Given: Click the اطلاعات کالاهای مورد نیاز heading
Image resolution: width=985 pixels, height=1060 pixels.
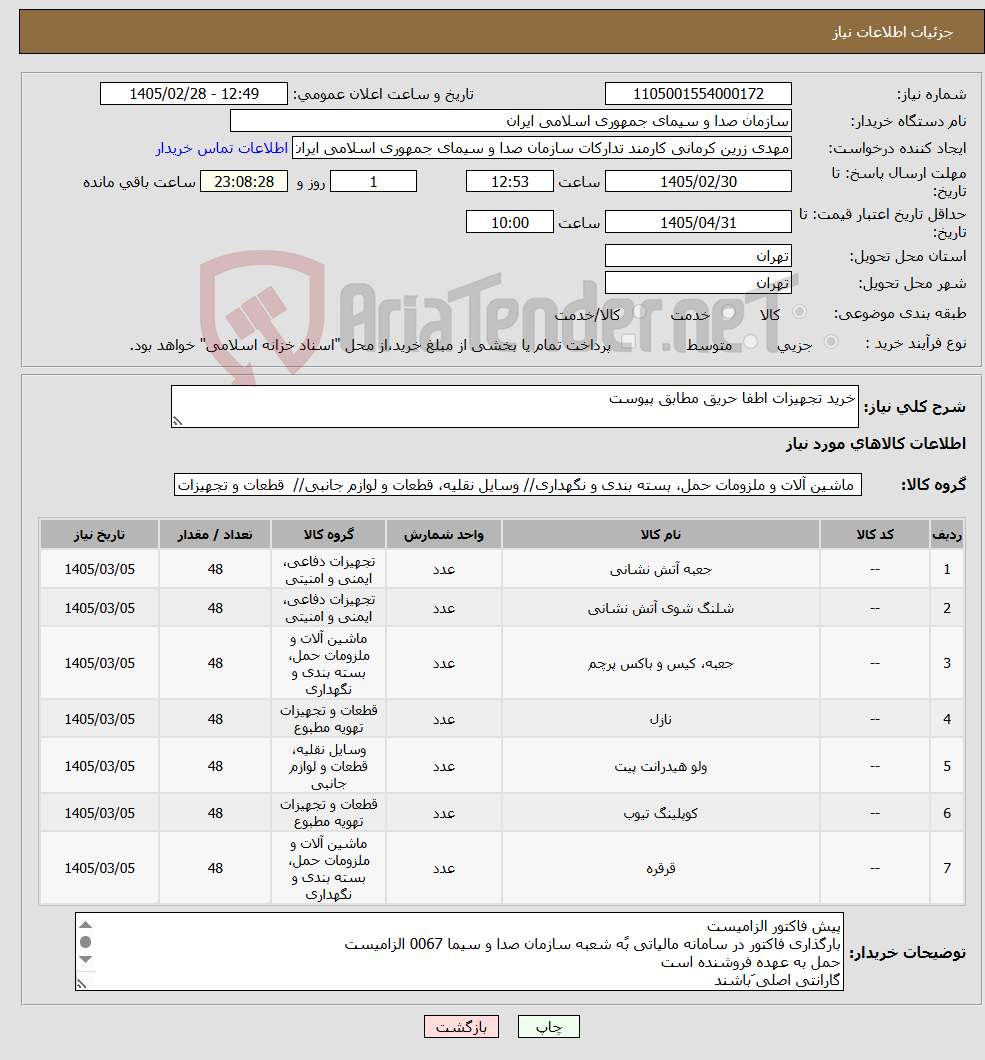Looking at the screenshot, I should pos(875,443).
